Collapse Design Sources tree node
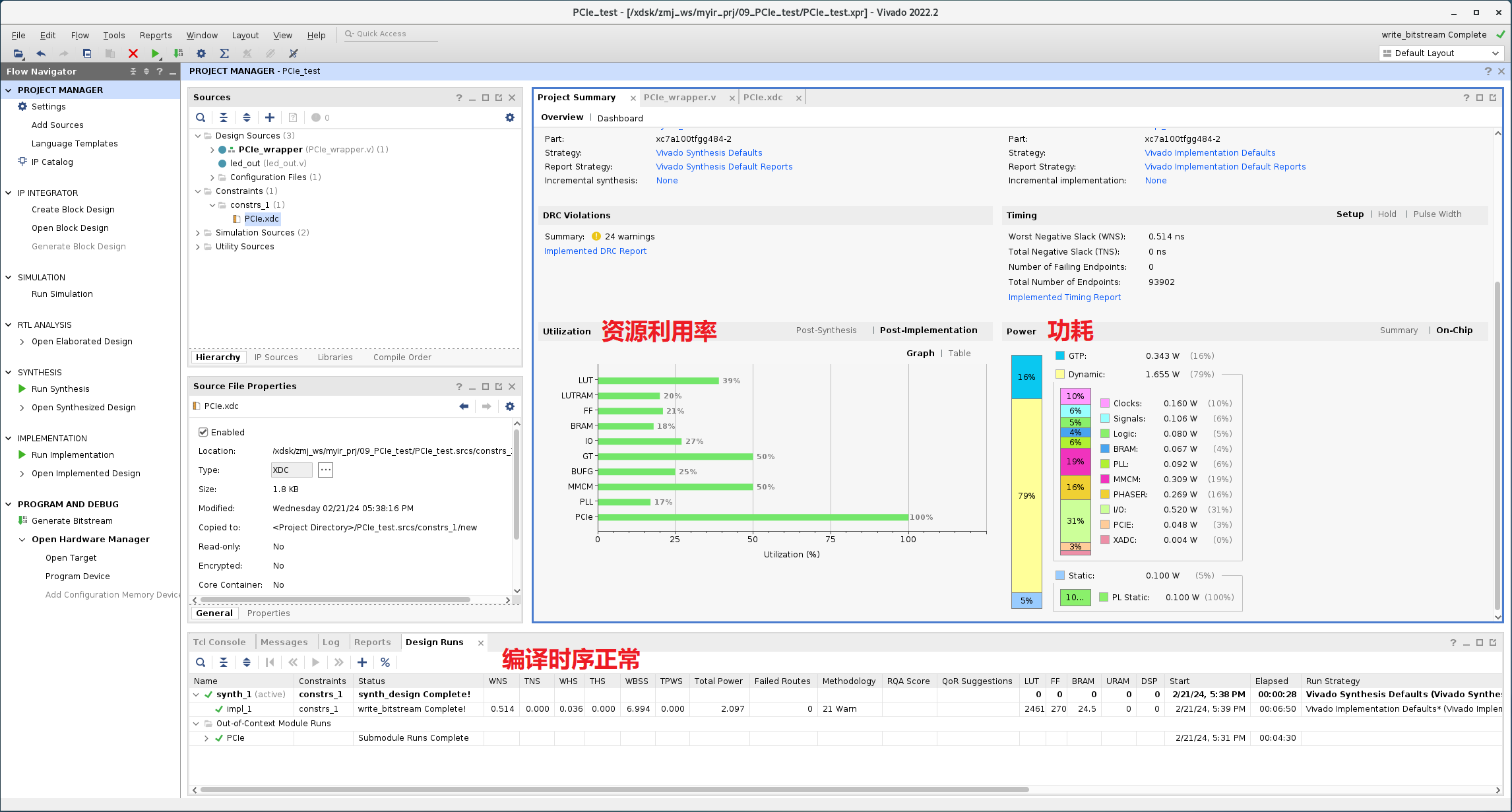The width and height of the screenshot is (1512, 812). pos(198,135)
